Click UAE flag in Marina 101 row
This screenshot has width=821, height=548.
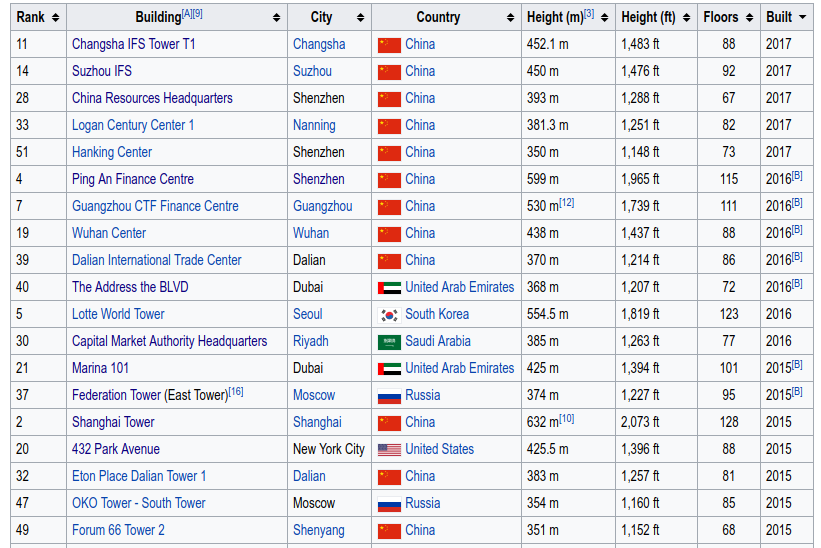[389, 368]
